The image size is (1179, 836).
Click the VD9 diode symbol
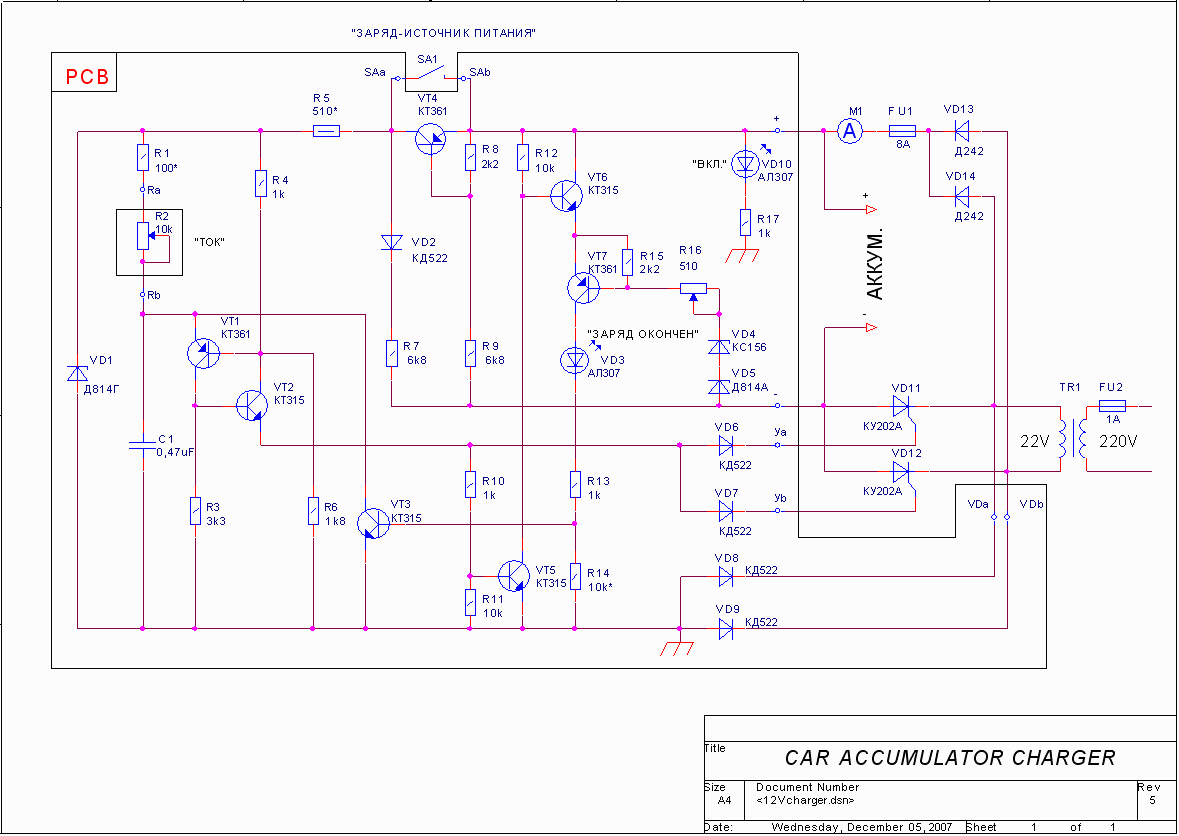click(x=726, y=629)
